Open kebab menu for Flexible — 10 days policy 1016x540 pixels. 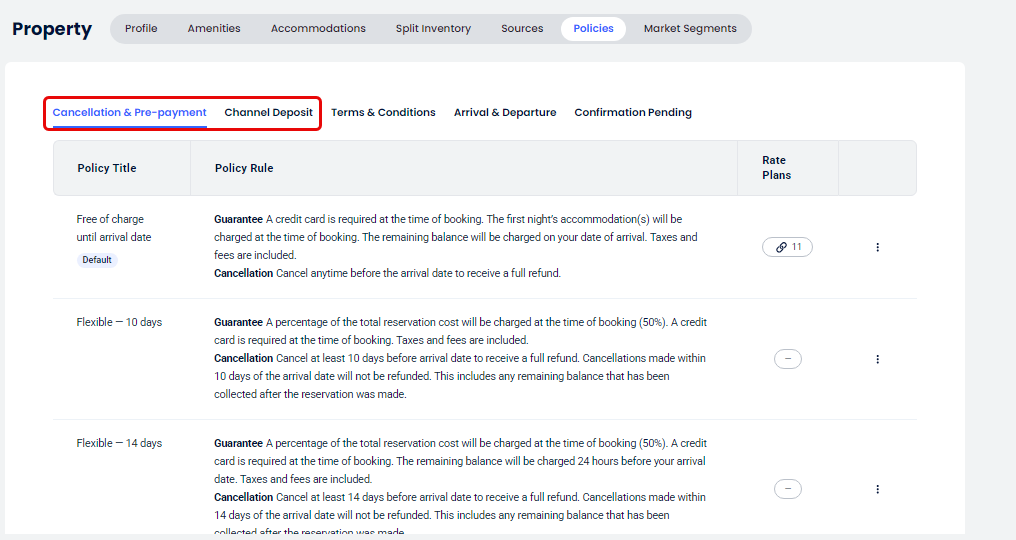[x=877, y=359]
